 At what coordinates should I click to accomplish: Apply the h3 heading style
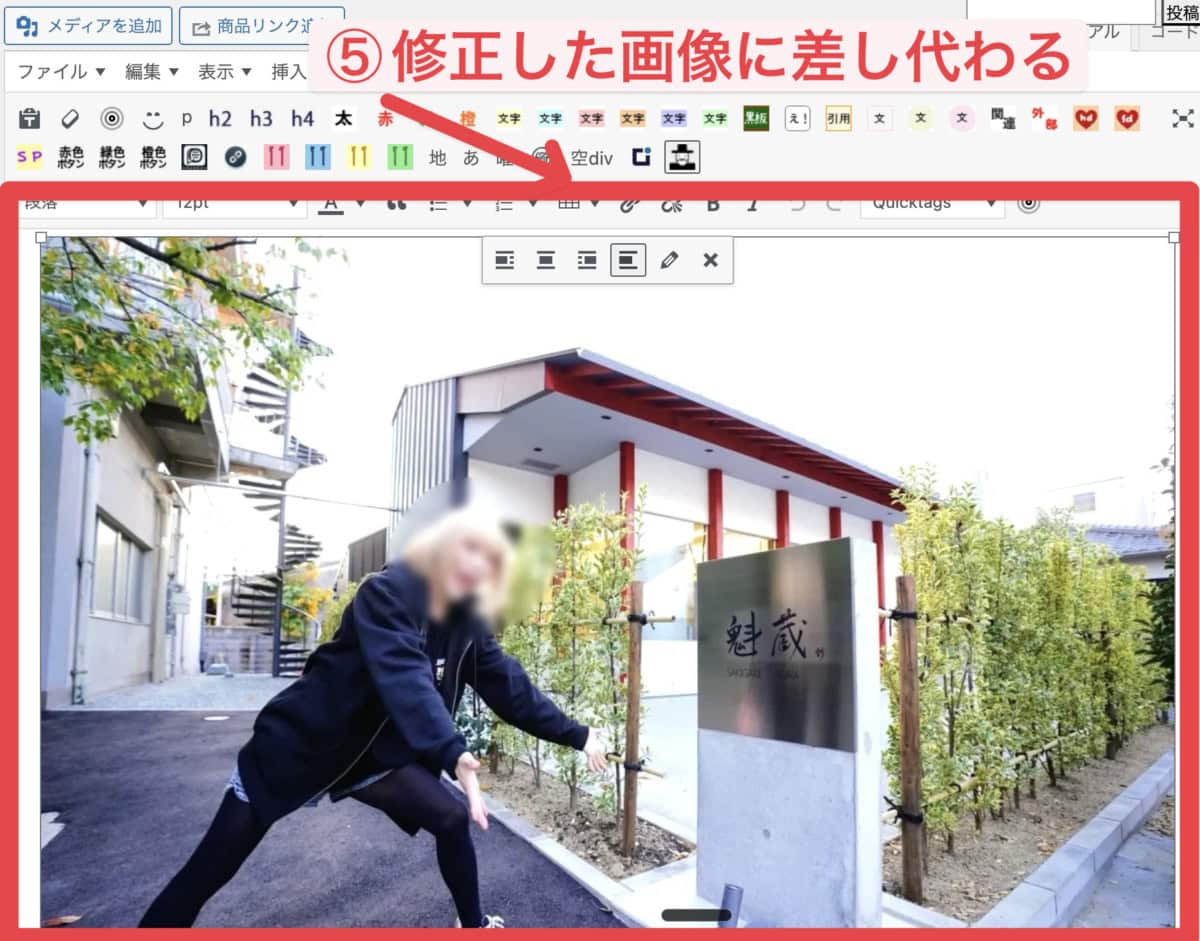click(261, 119)
